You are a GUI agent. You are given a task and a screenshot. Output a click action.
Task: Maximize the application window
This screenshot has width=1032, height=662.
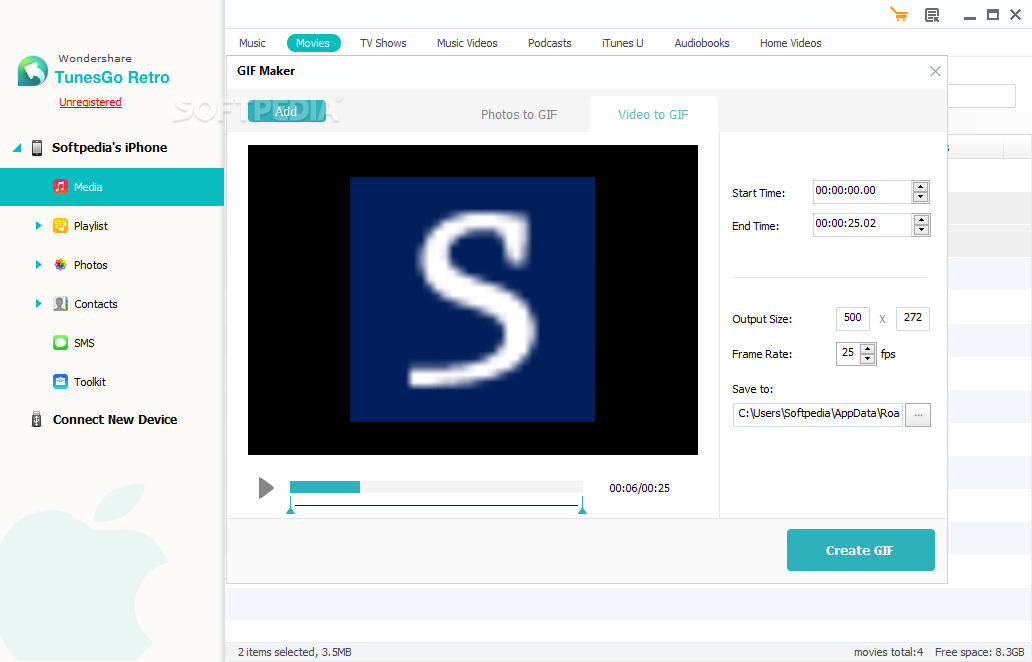click(x=993, y=14)
